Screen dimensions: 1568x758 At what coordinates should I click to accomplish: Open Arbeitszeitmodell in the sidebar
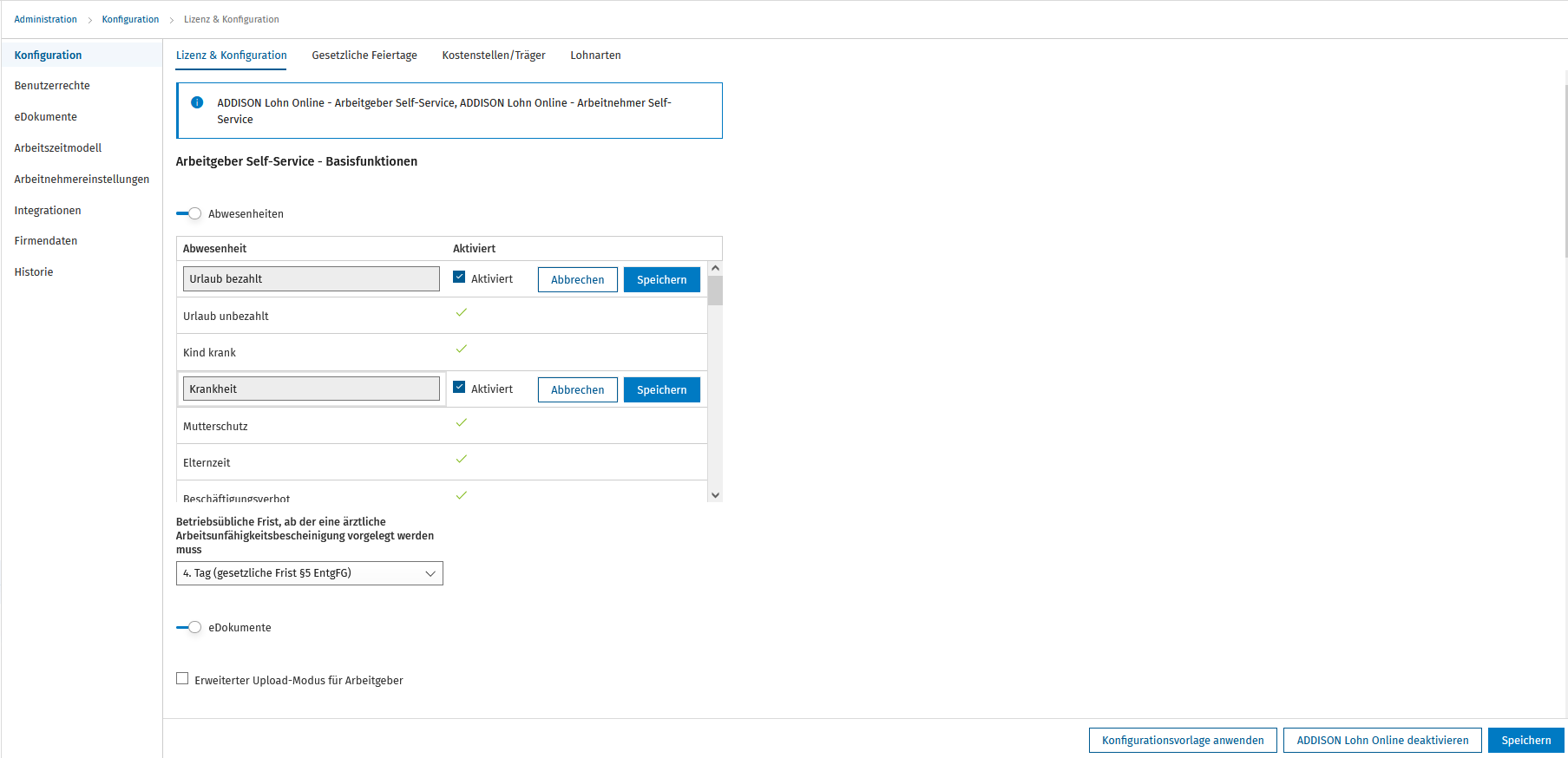[58, 148]
